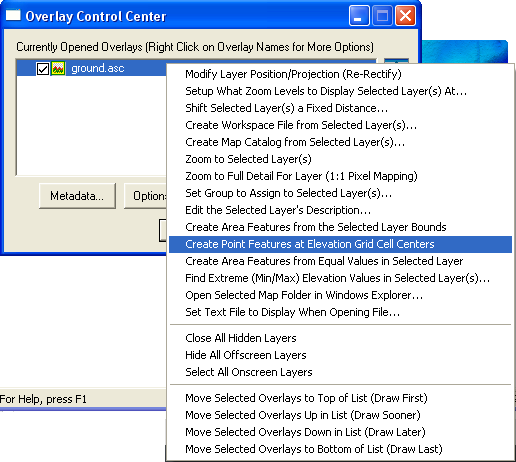This screenshot has height=462, width=516.
Task: Close the Overlay Control Center window
Action: click(405, 15)
